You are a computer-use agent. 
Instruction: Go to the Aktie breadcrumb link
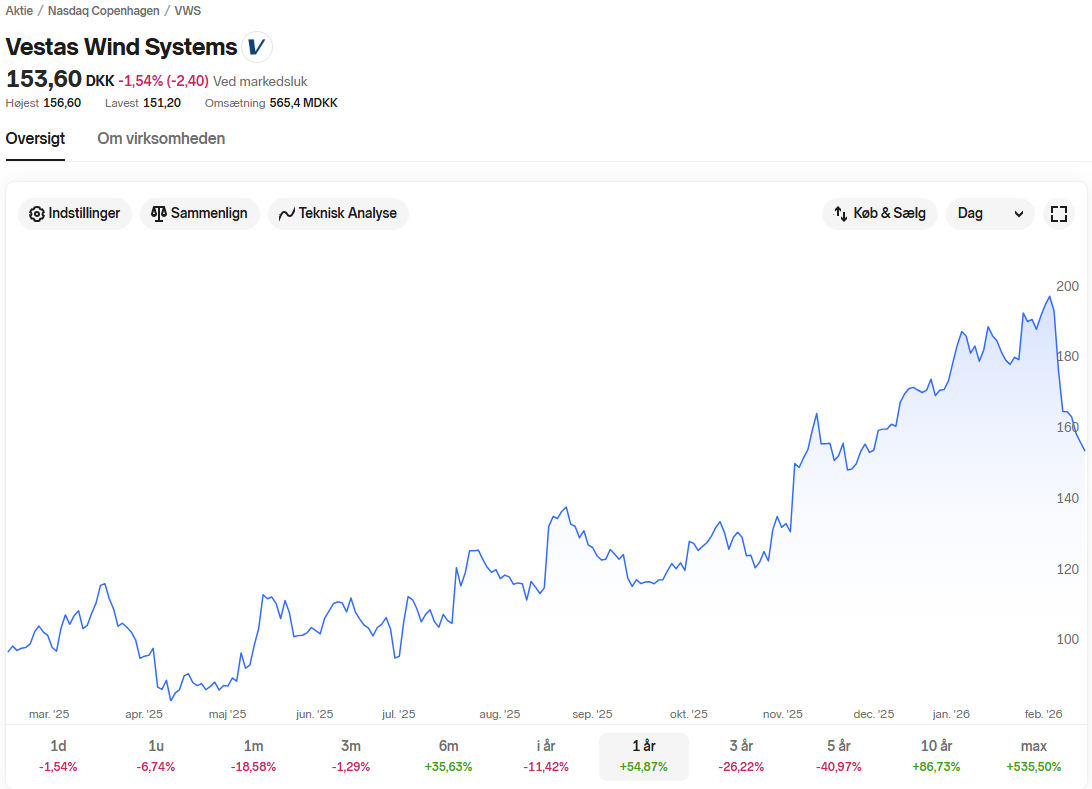pyautogui.click(x=20, y=11)
